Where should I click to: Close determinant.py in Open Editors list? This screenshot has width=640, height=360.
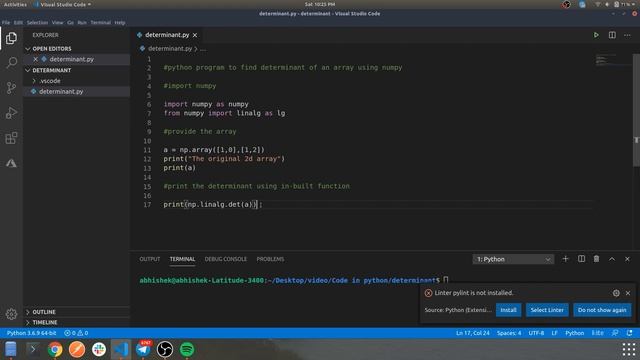36,59
